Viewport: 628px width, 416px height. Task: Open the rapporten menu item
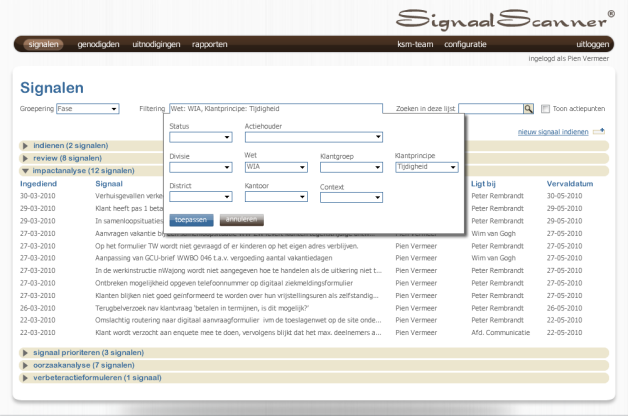coord(209,44)
